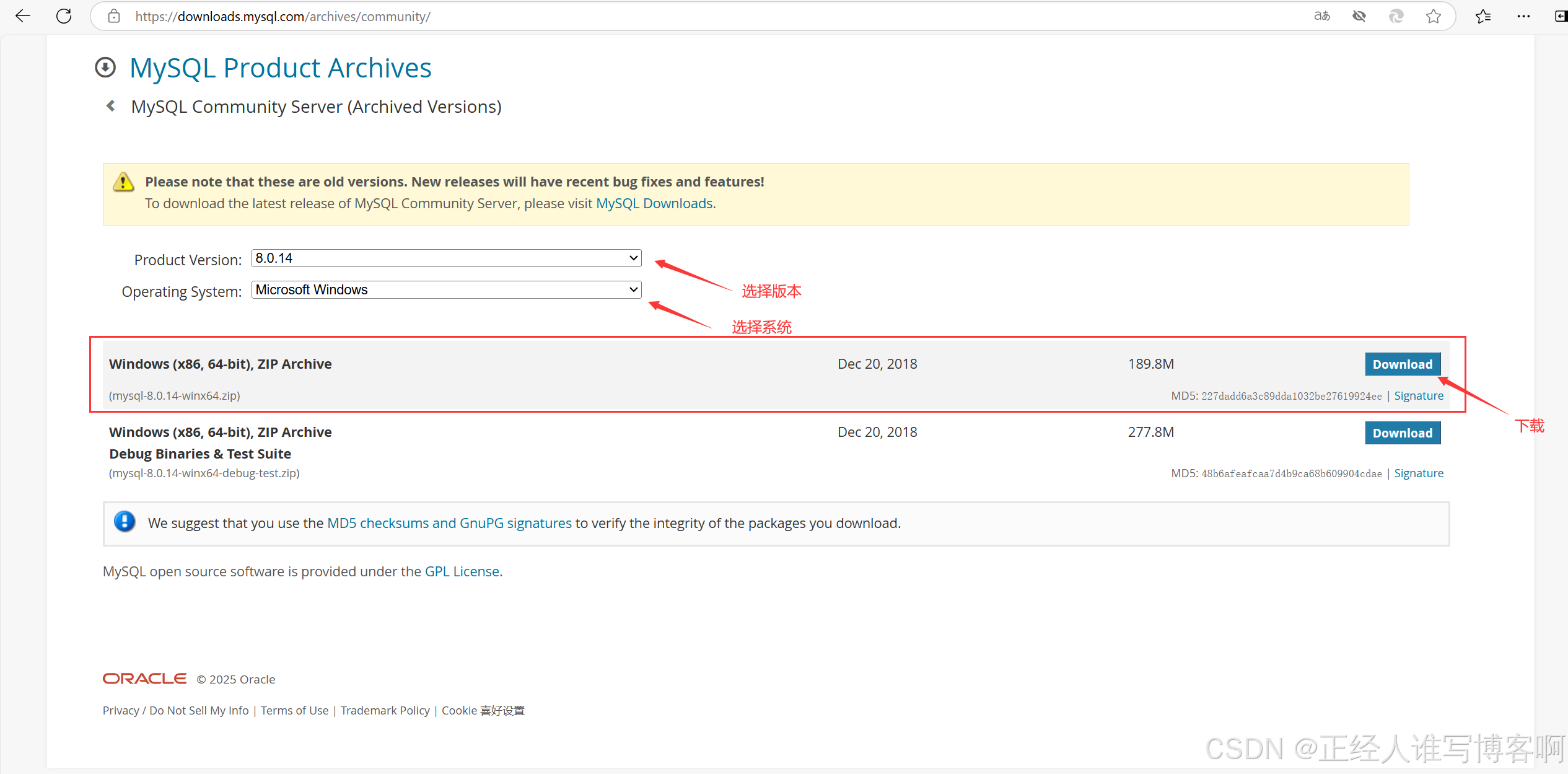Open the MySQL Downloads link
Screen dimensions: 1568x774
point(654,203)
